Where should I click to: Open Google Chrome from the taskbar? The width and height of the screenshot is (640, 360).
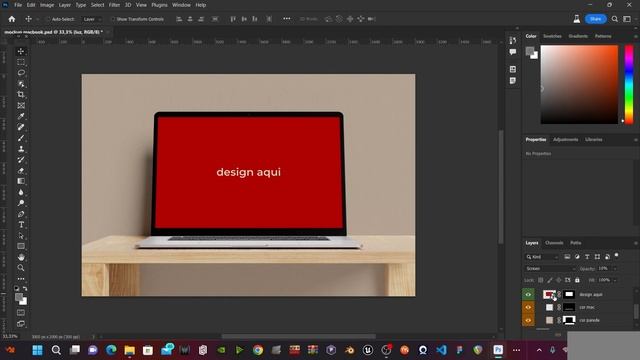click(x=258, y=350)
